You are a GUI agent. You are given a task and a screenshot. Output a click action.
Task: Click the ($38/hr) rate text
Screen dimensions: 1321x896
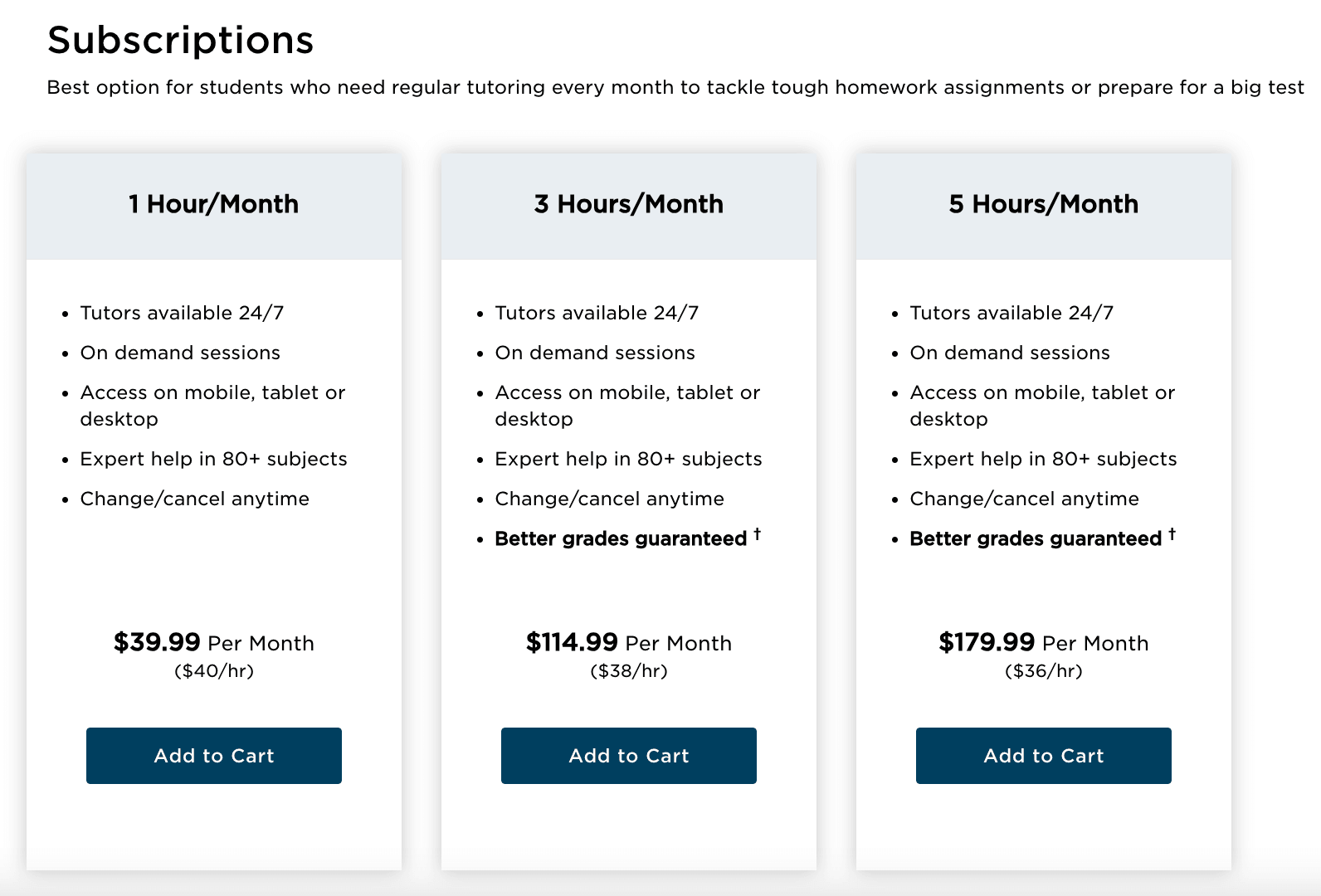(x=628, y=671)
